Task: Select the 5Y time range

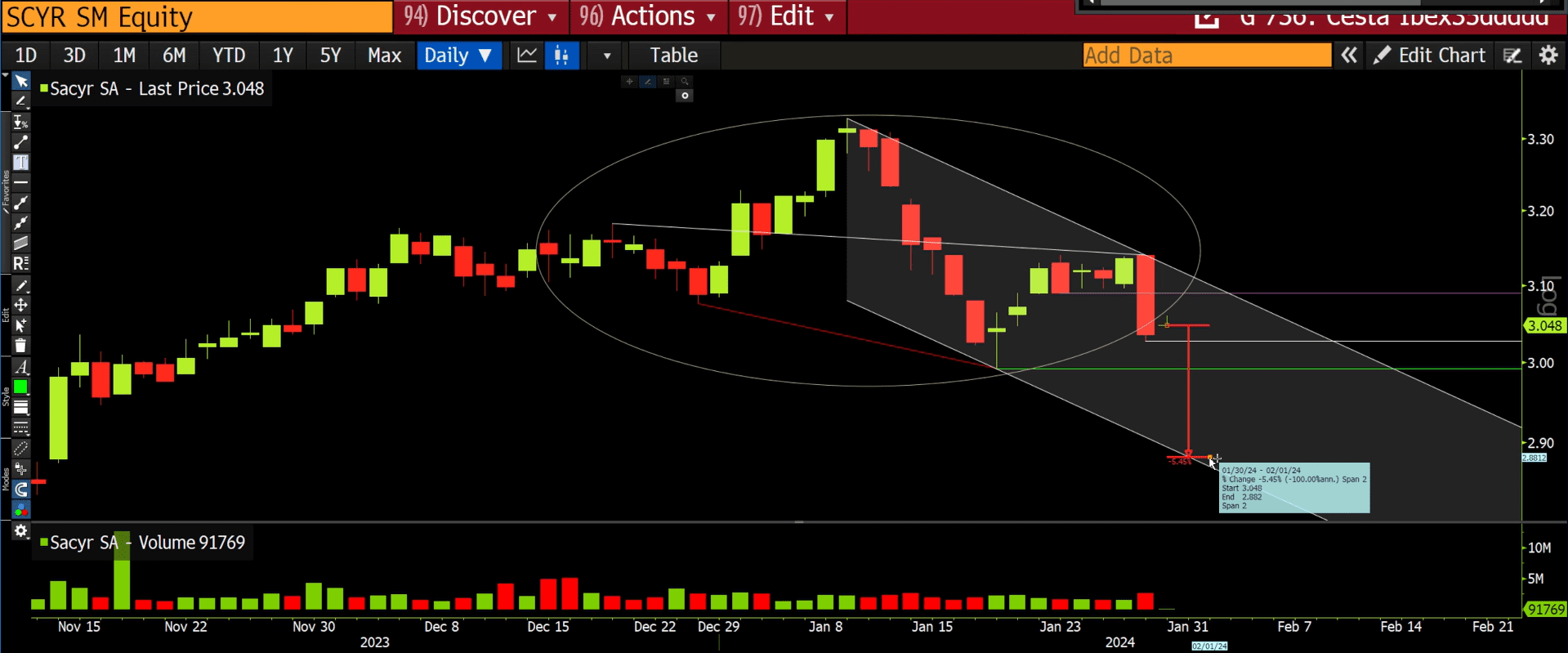Action: pos(330,55)
